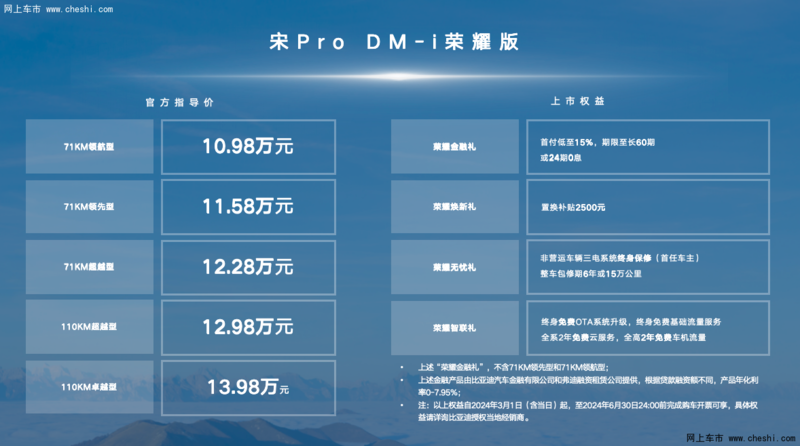Click the title 宋Pro DM-i荣耀版
The width and height of the screenshot is (800, 446).
pos(394,42)
